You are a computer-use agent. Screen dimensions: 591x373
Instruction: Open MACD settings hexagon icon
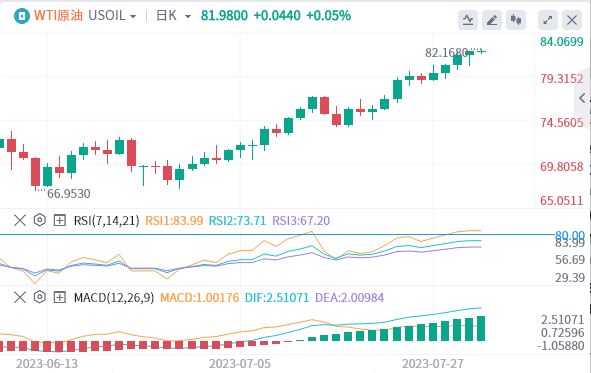click(40, 297)
